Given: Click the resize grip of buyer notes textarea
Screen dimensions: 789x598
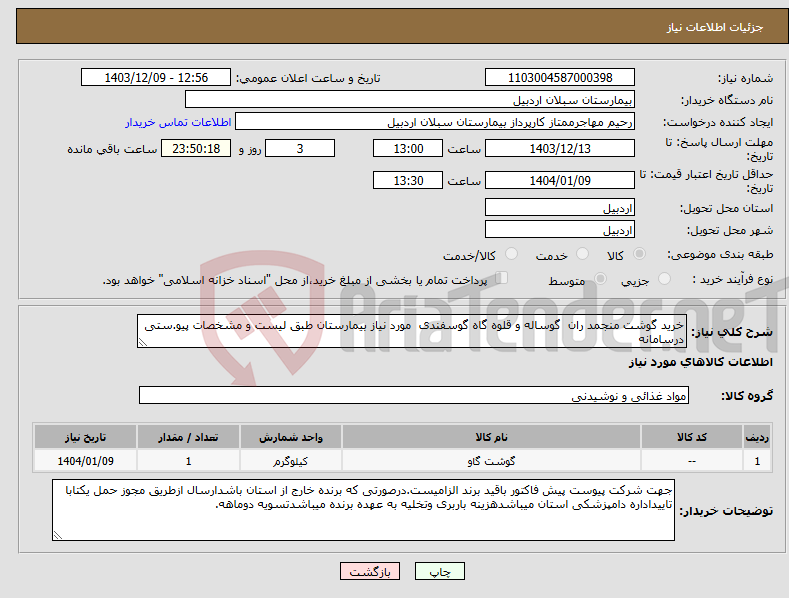Looking at the screenshot, I should coord(58,535).
